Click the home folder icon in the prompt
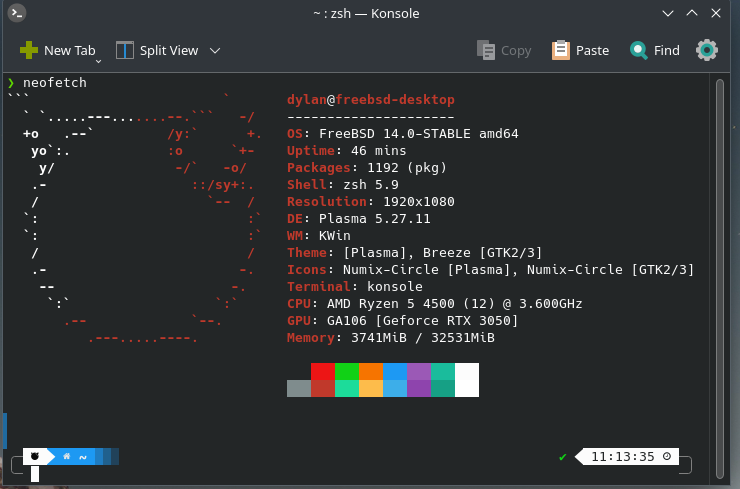Image resolution: width=740 pixels, height=489 pixels. (67, 457)
